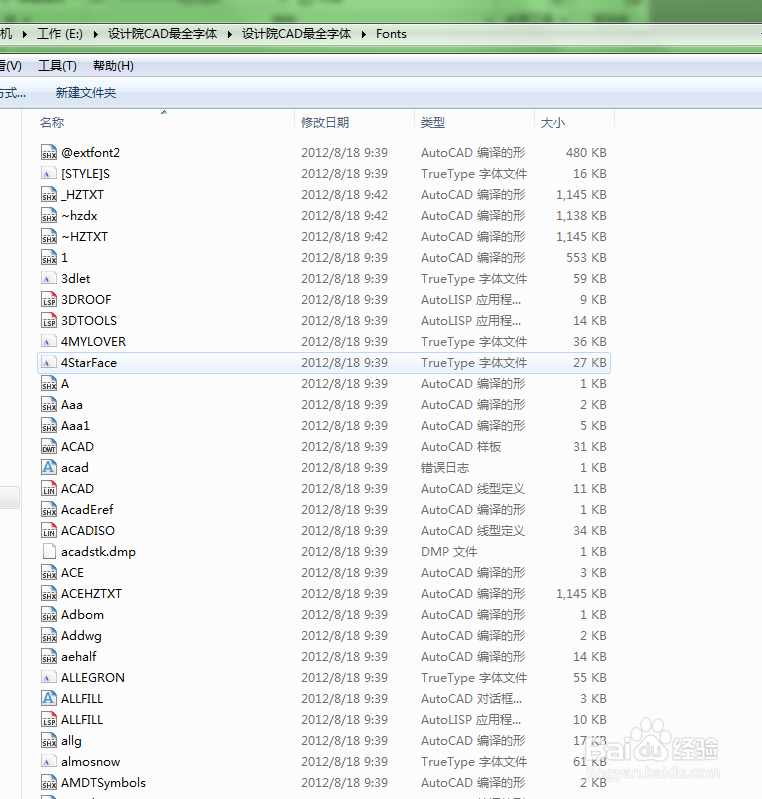Click the AcadEref SHX file icon
The width and height of the screenshot is (762, 799).
(49, 510)
